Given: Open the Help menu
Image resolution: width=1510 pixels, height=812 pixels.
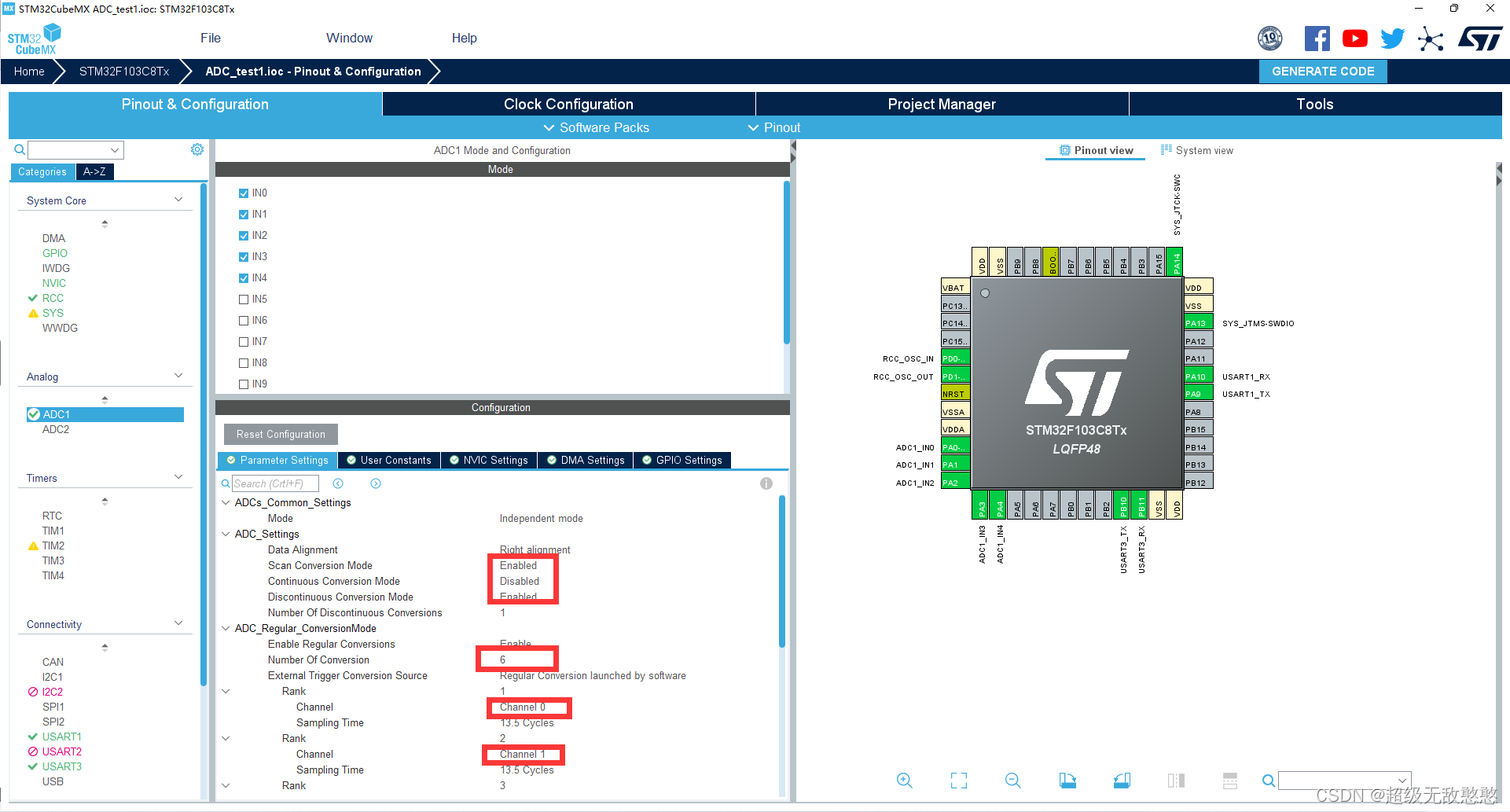Looking at the screenshot, I should click(x=464, y=38).
